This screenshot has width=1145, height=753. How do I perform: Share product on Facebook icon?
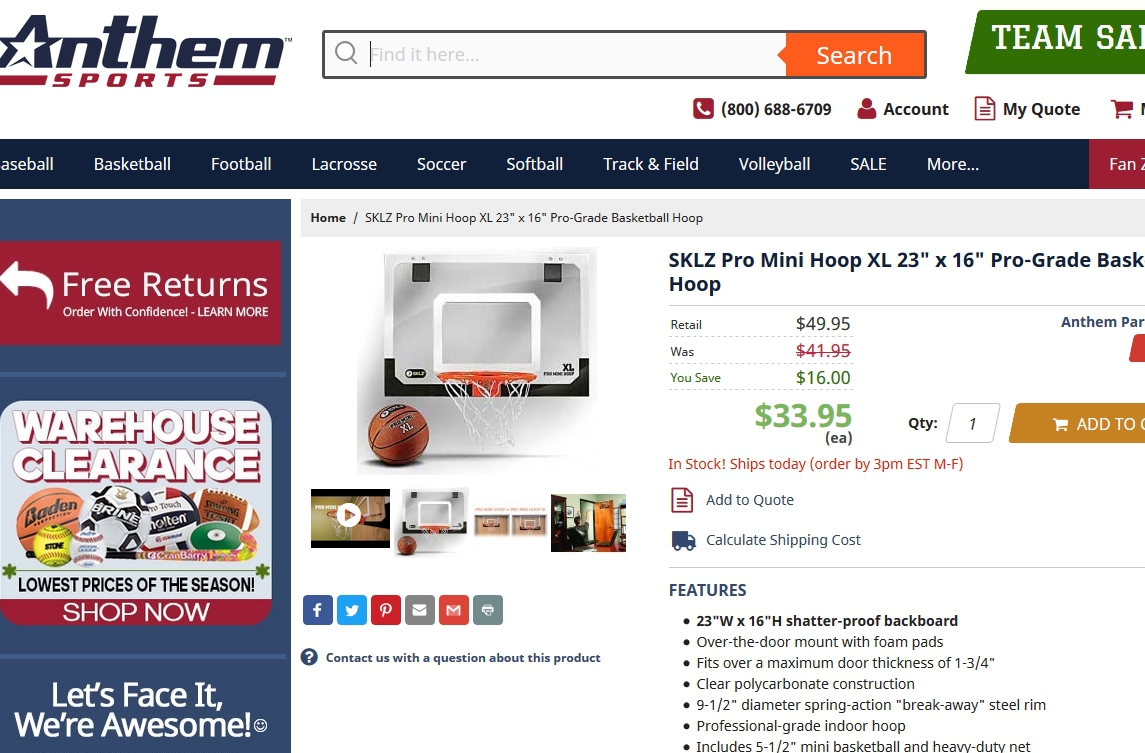318,610
